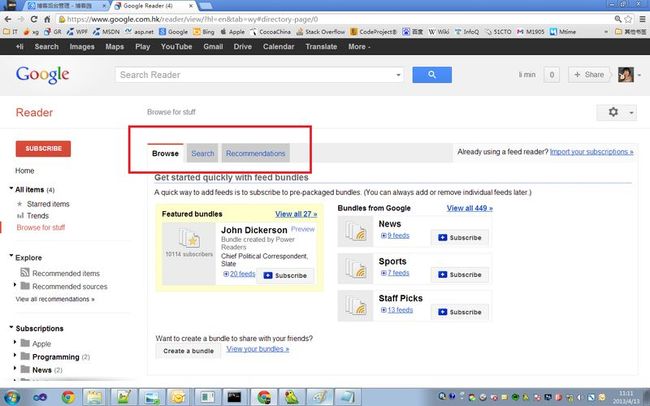Open the dropdown next to settings gear
The height and width of the screenshot is (406, 650).
click(631, 112)
